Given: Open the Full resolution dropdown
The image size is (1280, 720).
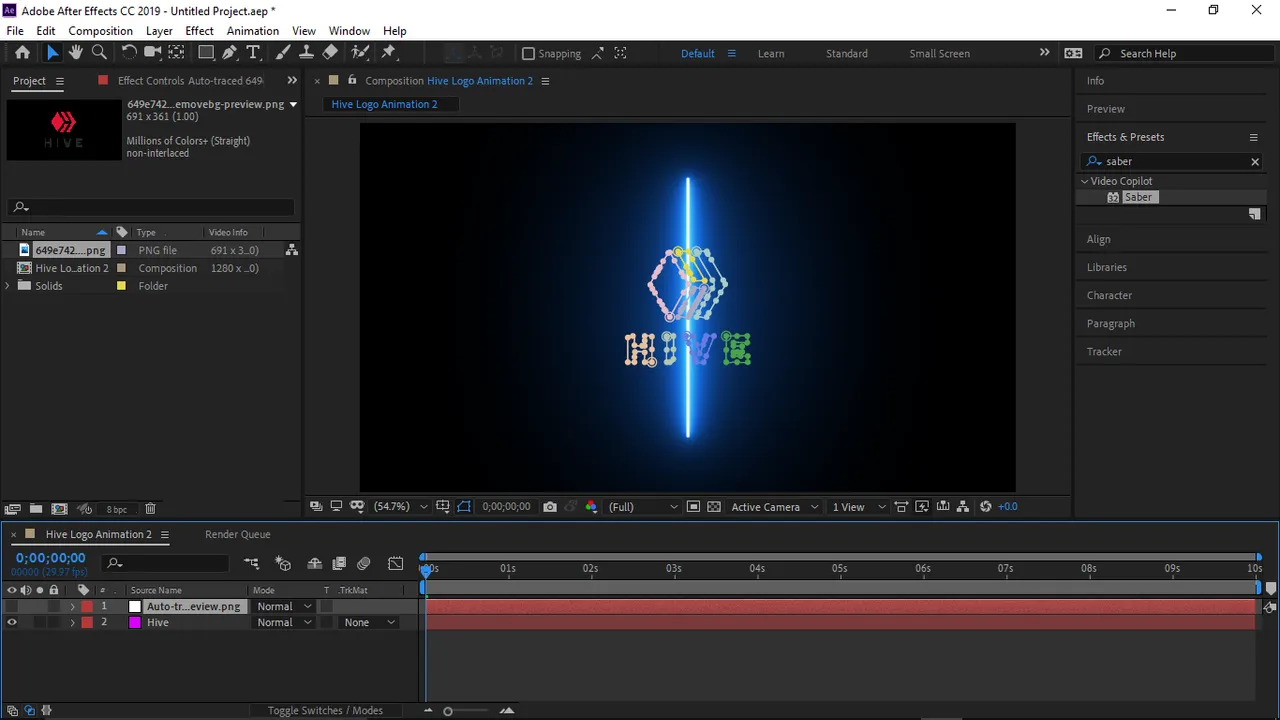Looking at the screenshot, I should (643, 507).
